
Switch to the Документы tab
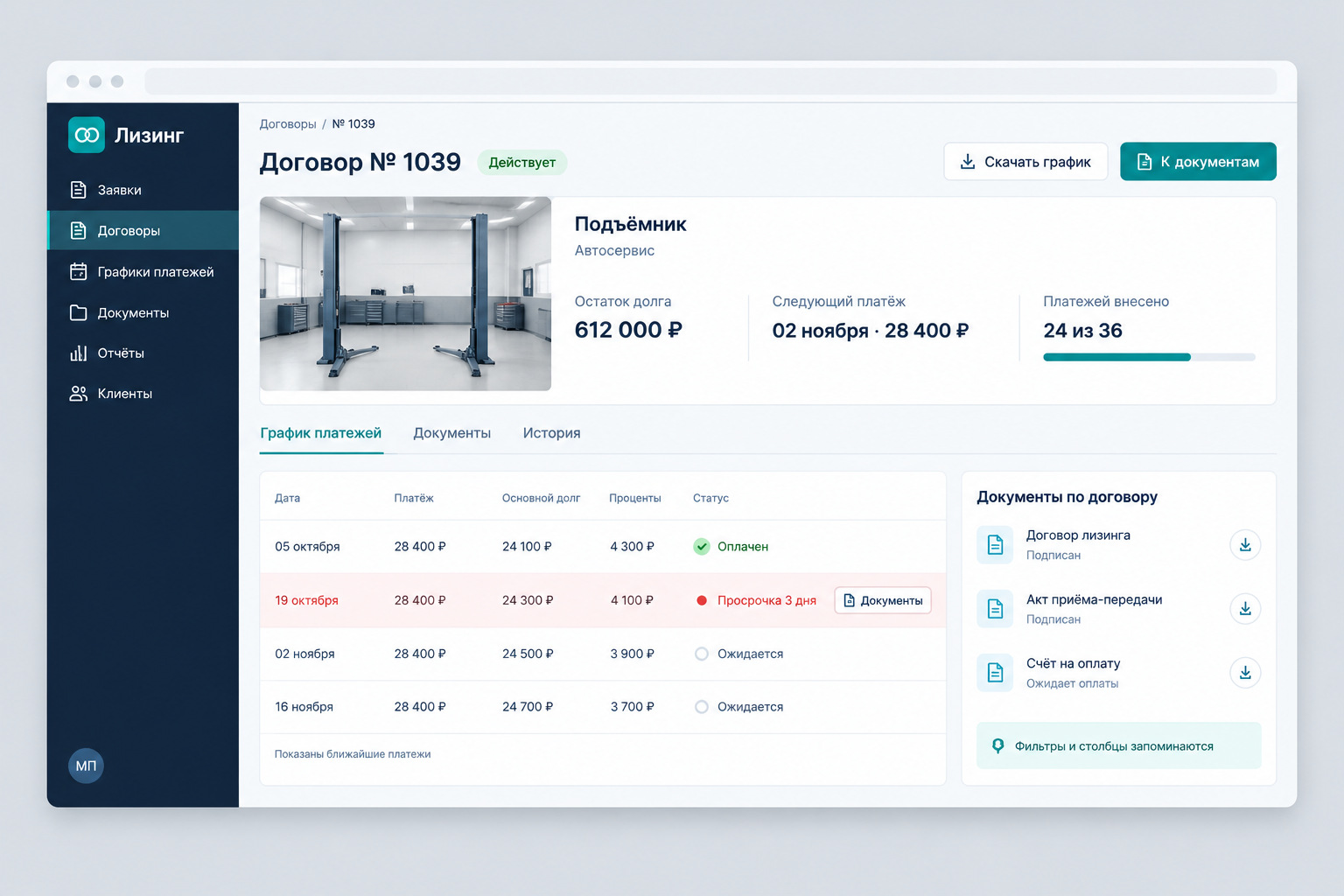pyautogui.click(x=452, y=433)
